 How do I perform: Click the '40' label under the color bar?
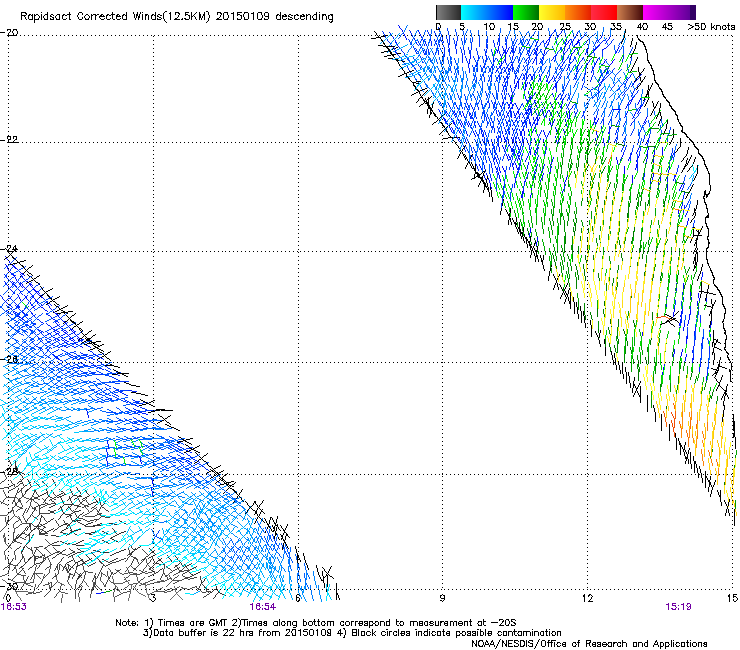click(x=642, y=27)
